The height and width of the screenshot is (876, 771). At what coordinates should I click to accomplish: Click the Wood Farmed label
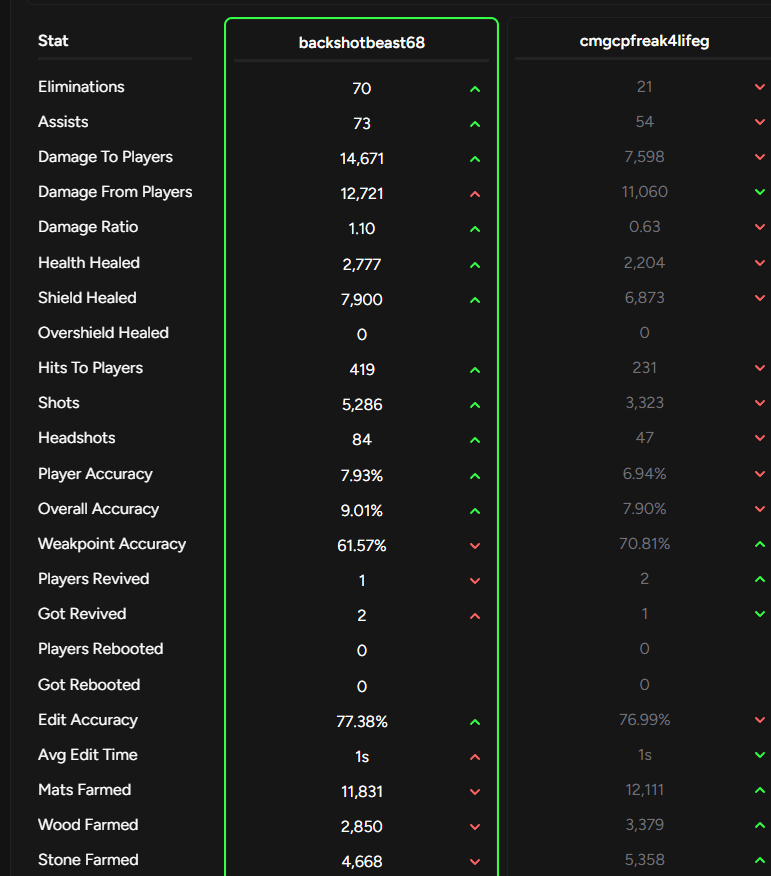coord(88,825)
